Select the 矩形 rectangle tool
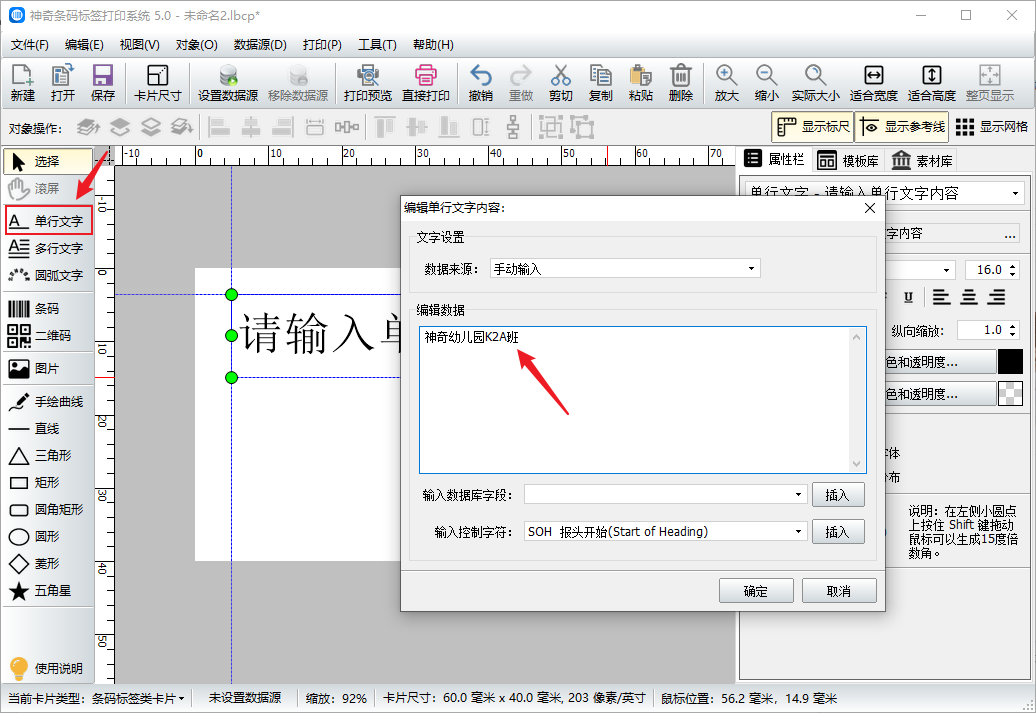Viewport: 1036px width, 713px height. click(x=49, y=482)
